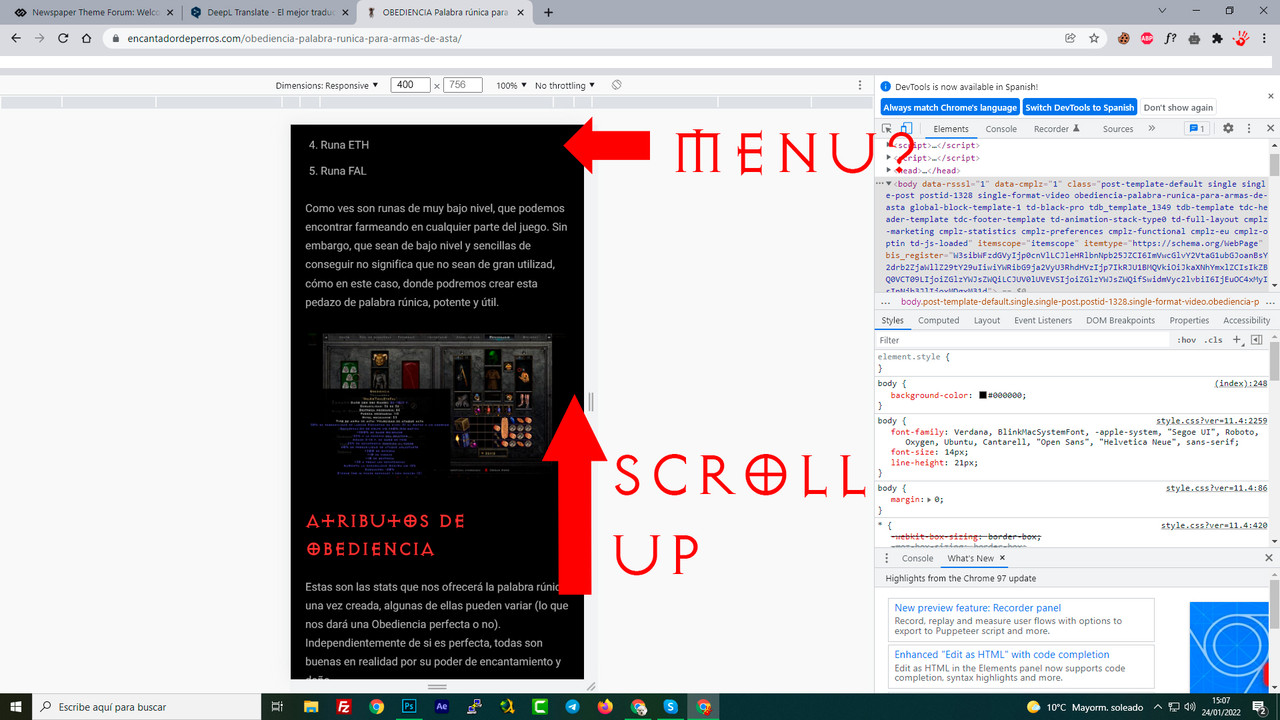Switch to the Sources tab
Viewport: 1280px width, 720px height.
(x=1118, y=129)
